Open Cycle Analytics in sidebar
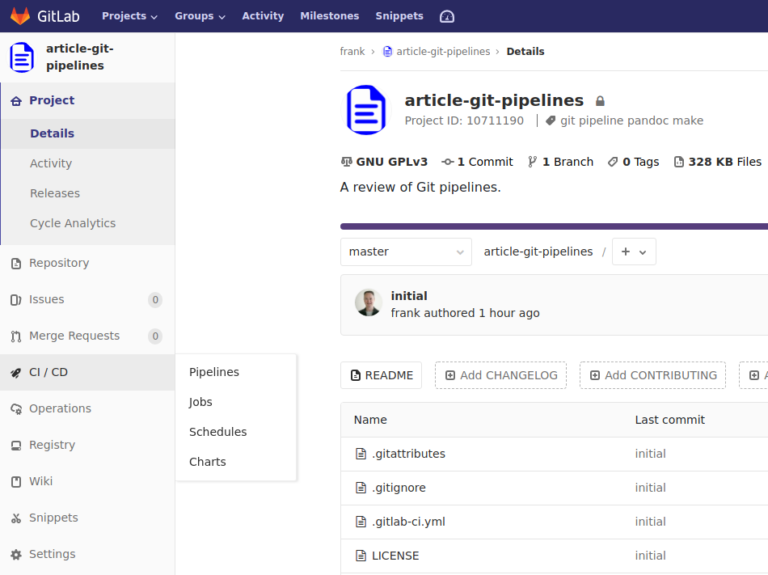 72,223
